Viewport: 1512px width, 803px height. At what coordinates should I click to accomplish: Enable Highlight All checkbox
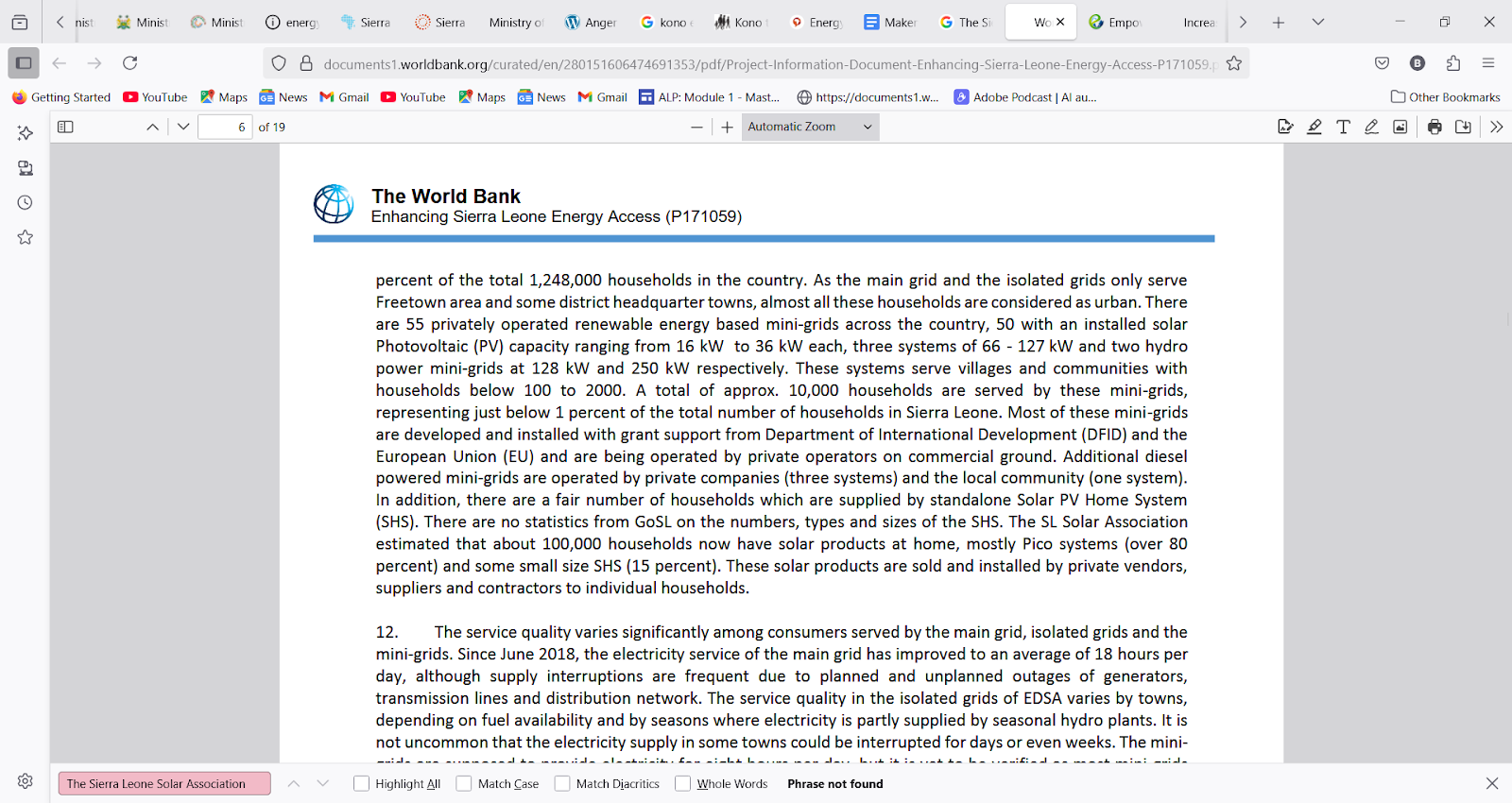[361, 783]
